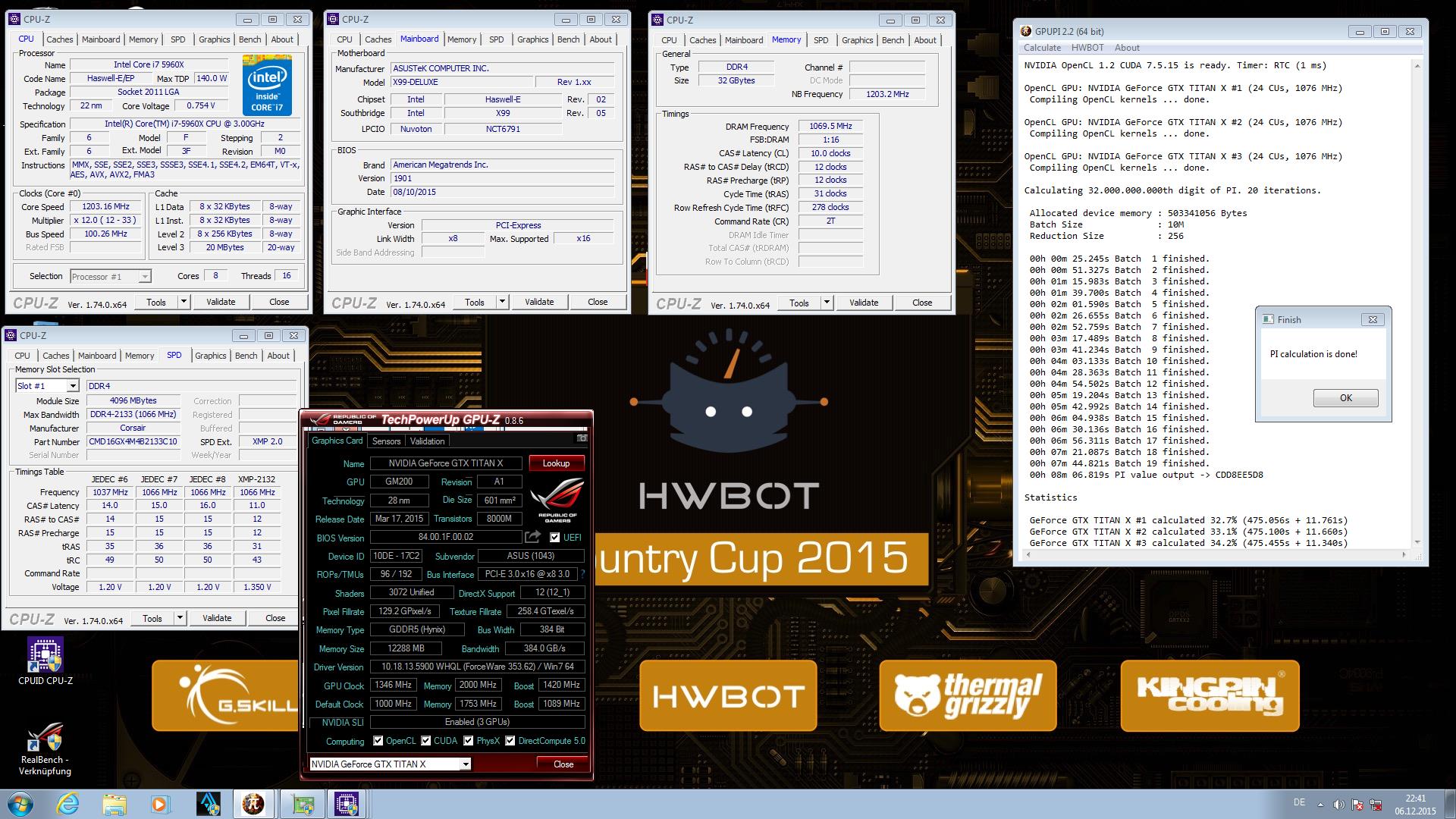Toggle the CUDA checkbox in GPU-Z
The width and height of the screenshot is (1456, 819).
pos(426,741)
